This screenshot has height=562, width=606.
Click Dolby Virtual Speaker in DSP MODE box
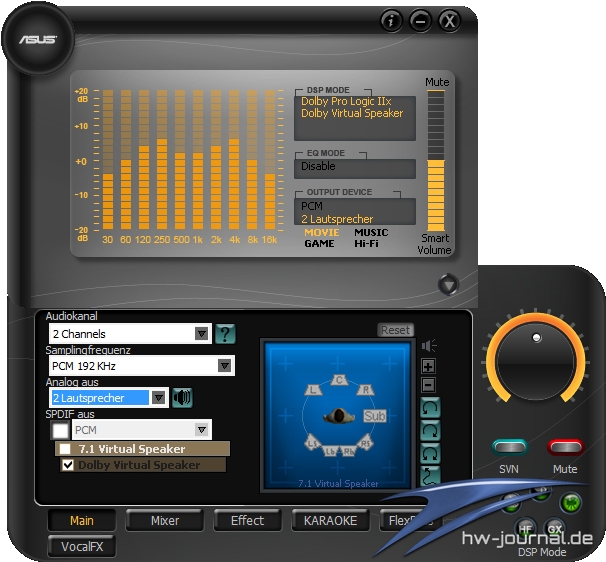(352, 113)
